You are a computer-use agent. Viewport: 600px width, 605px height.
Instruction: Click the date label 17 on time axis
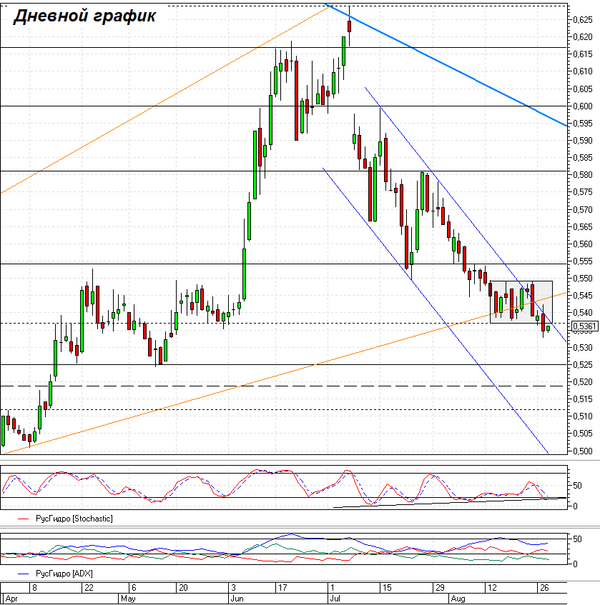click(283, 588)
